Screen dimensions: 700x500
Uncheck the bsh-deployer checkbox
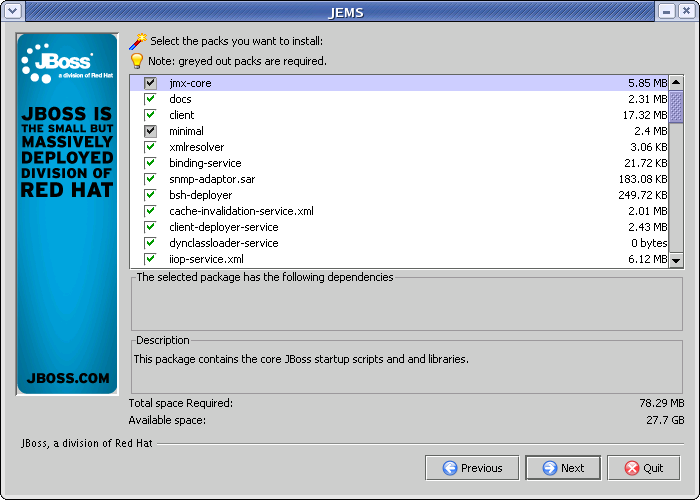[150, 196]
